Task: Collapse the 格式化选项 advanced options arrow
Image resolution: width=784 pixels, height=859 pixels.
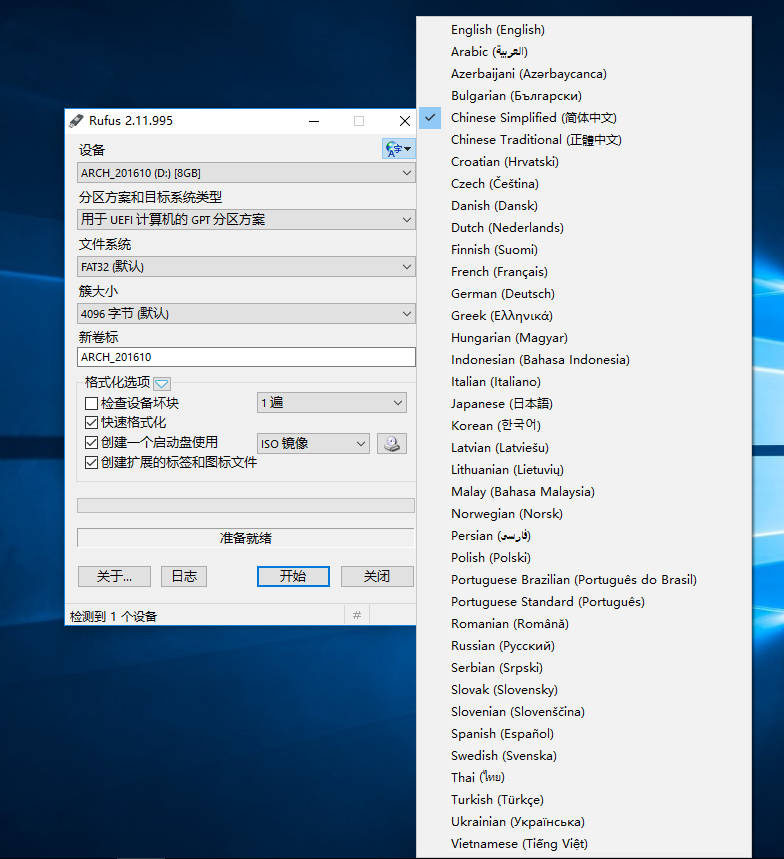Action: coord(162,383)
